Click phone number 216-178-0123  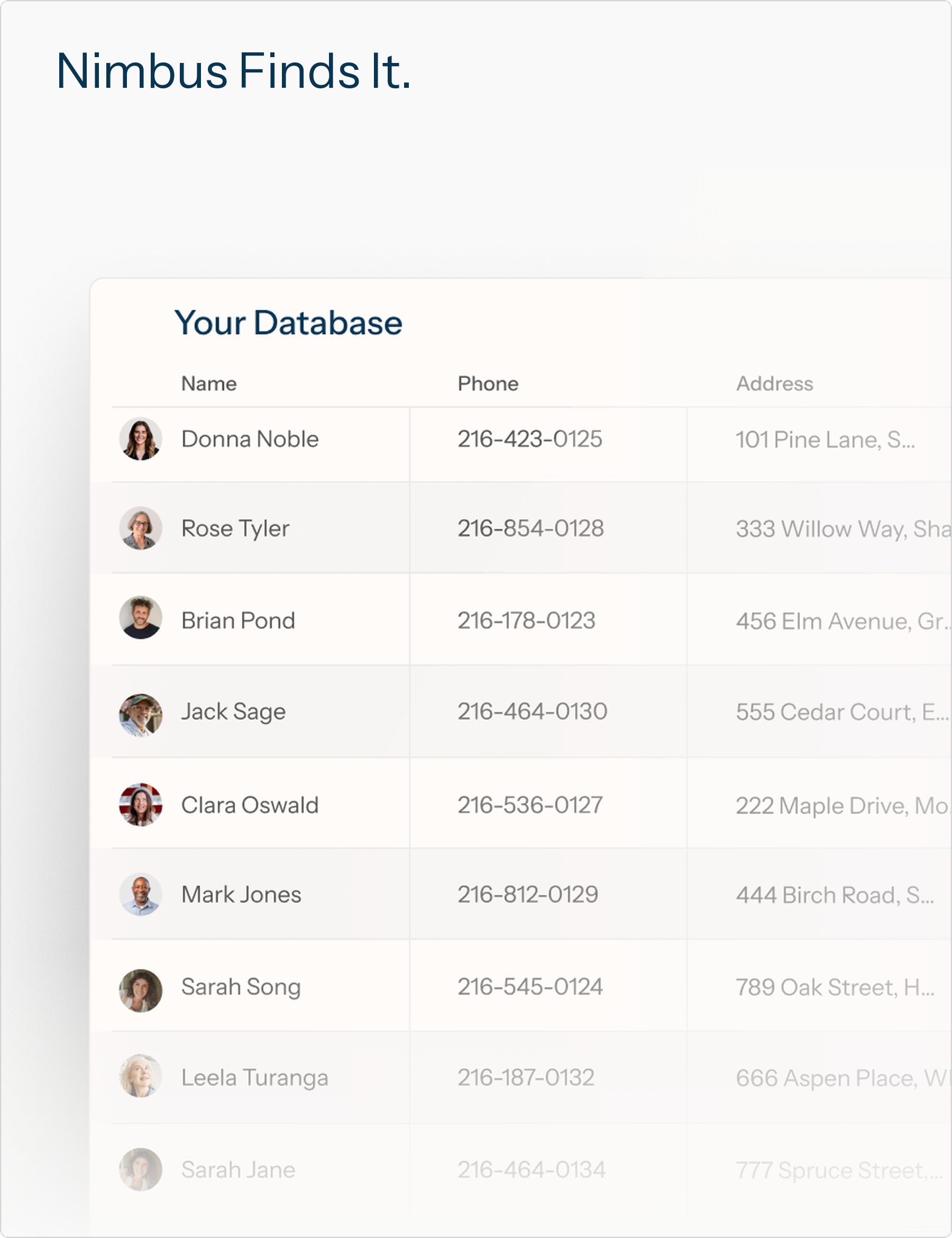pyautogui.click(x=526, y=621)
